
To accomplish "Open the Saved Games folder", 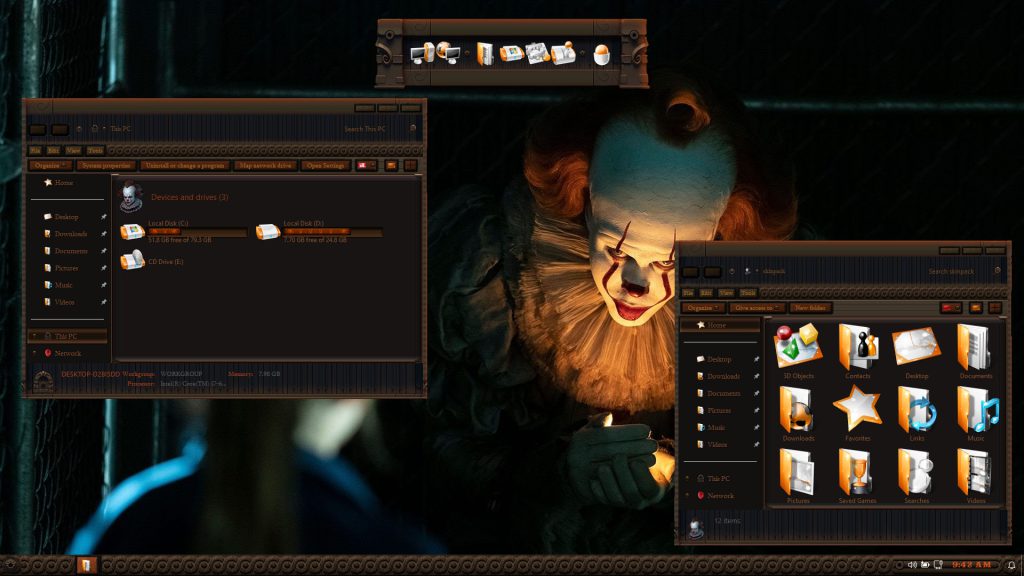I will 857,471.
